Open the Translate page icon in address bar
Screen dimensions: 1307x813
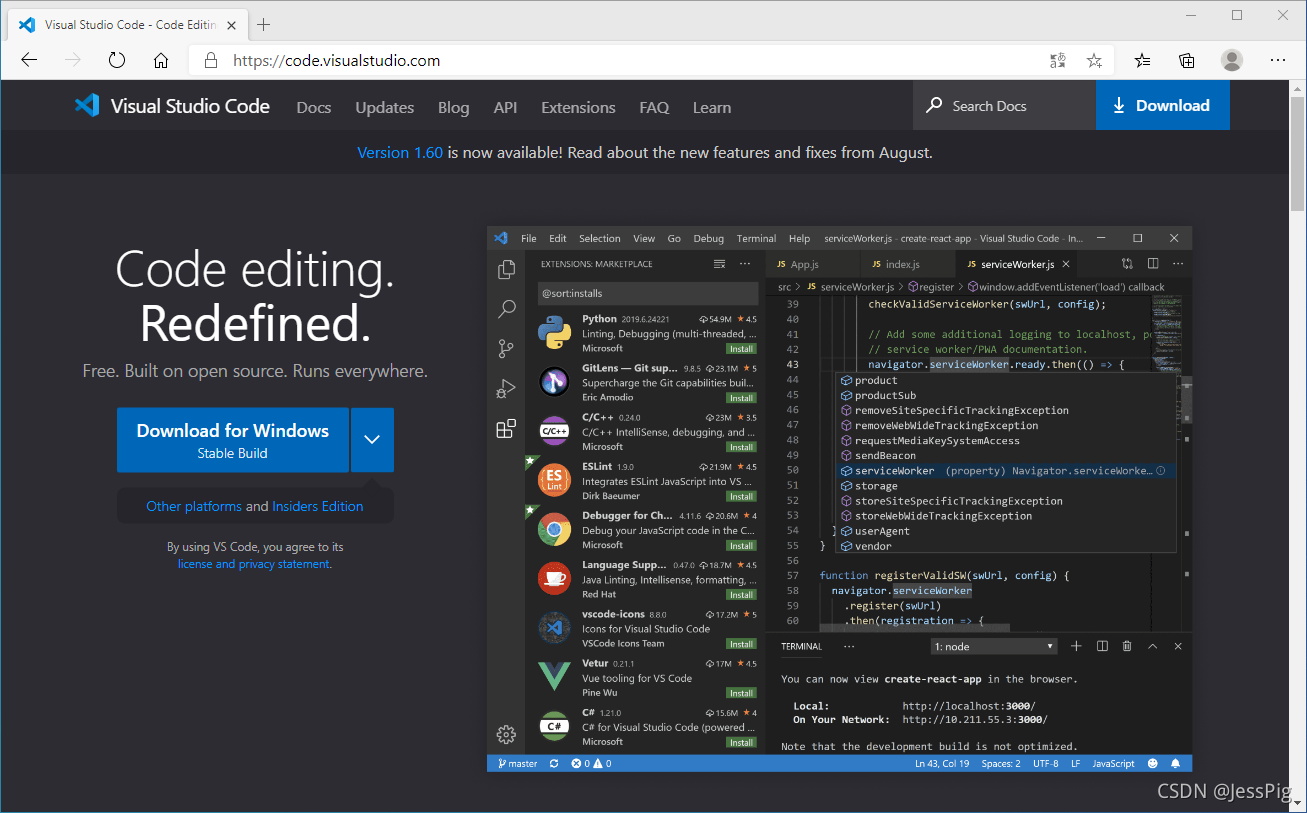coord(1058,60)
